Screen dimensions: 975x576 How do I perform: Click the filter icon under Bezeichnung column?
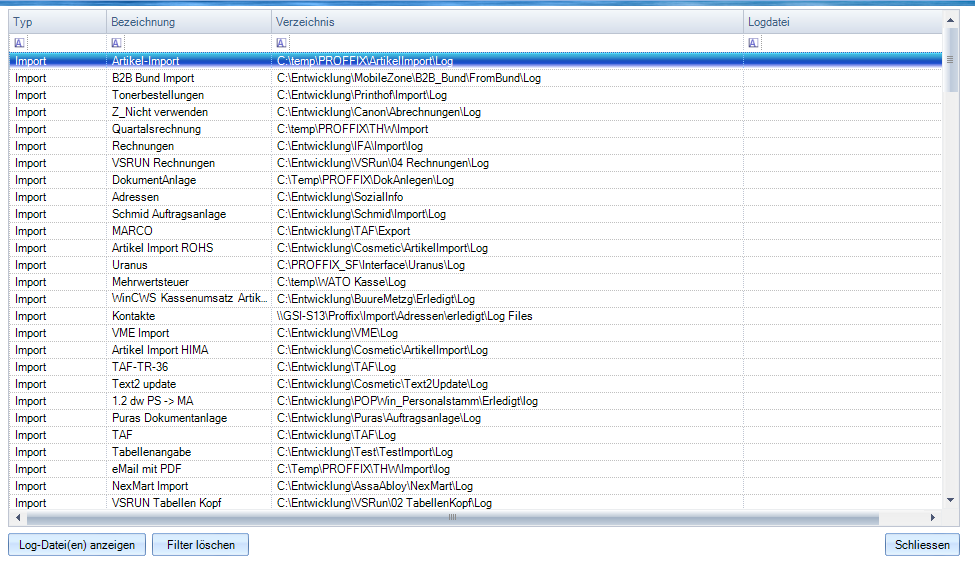click(x=116, y=43)
